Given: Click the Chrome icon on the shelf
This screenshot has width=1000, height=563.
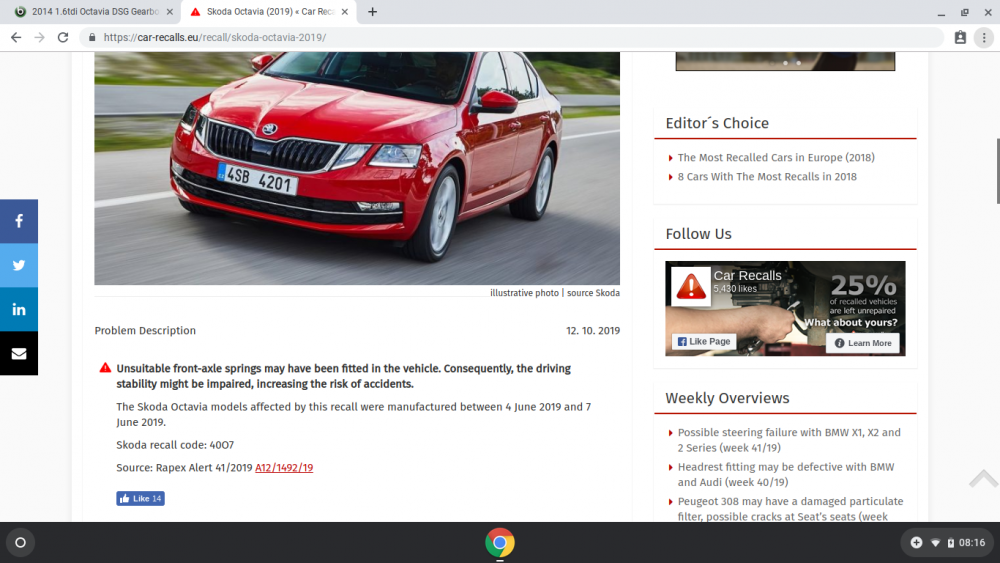Looking at the screenshot, I should pos(499,543).
